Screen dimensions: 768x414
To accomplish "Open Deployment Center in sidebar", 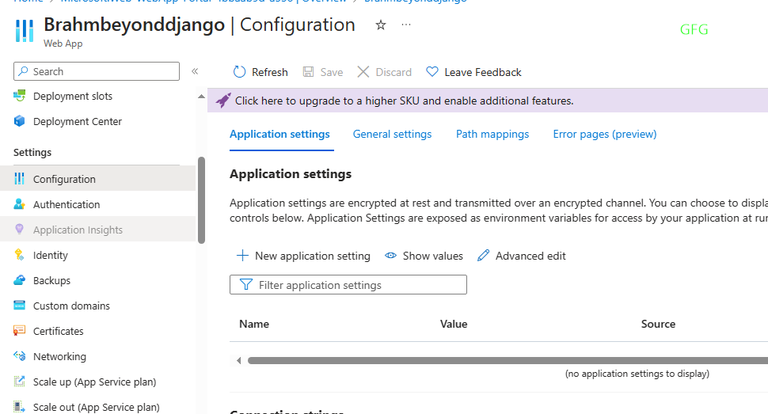I will (x=77, y=122).
